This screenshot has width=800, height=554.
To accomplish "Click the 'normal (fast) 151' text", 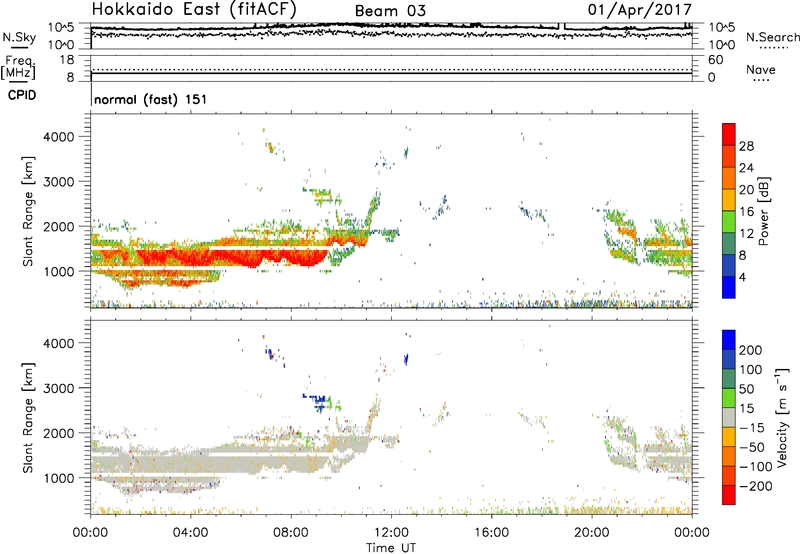I will [151, 99].
